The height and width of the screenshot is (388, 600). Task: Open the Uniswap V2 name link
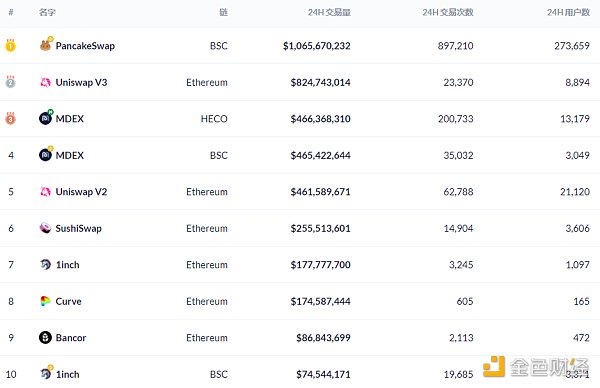[82, 192]
